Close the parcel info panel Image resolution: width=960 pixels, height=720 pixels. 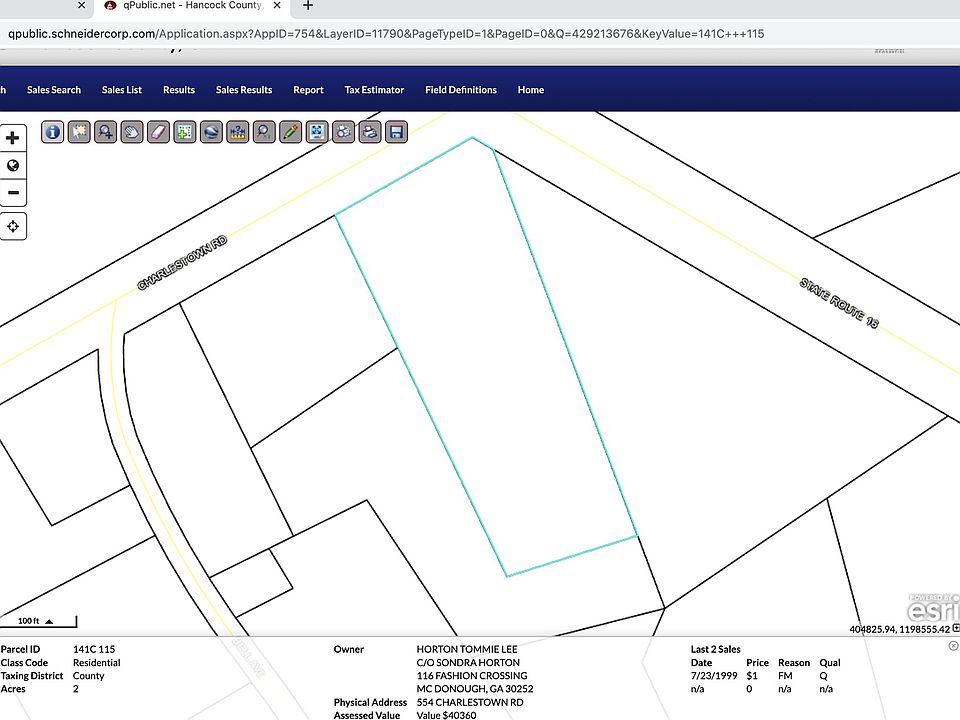click(x=952, y=646)
